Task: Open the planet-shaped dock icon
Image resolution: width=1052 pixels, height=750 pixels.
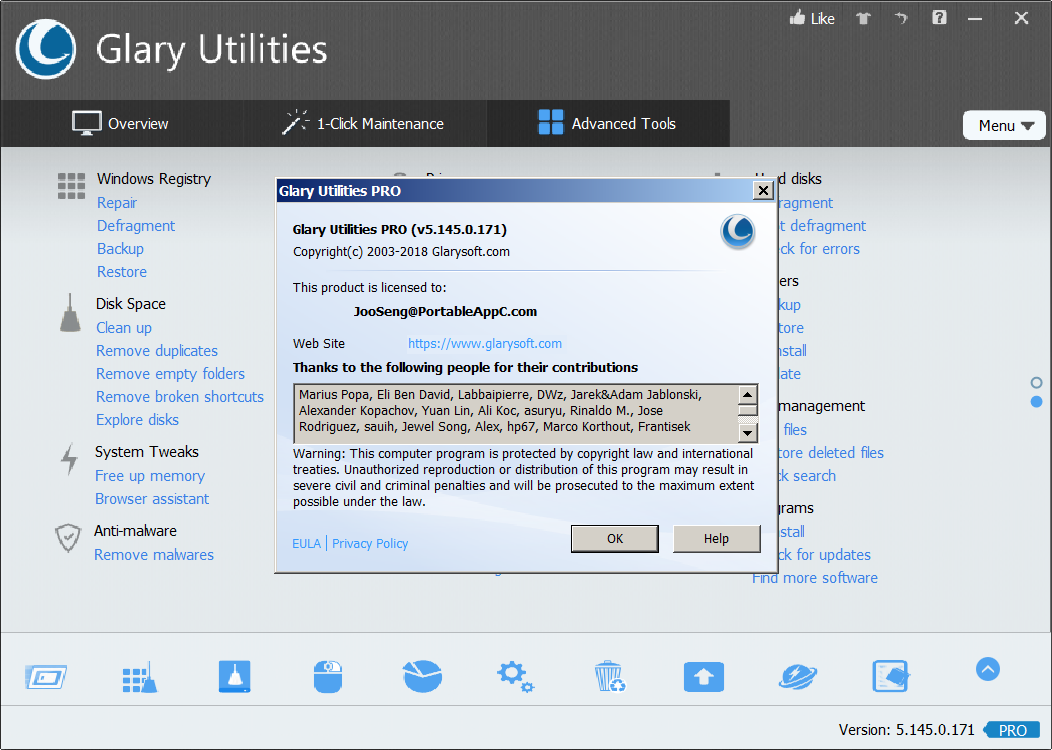Action: tap(798, 677)
